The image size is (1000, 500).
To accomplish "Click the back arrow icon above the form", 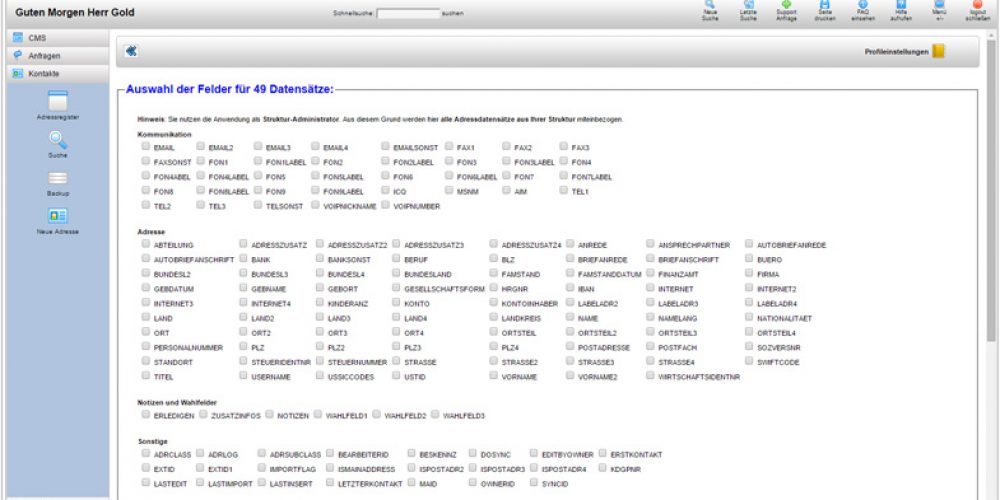I will [x=131, y=51].
